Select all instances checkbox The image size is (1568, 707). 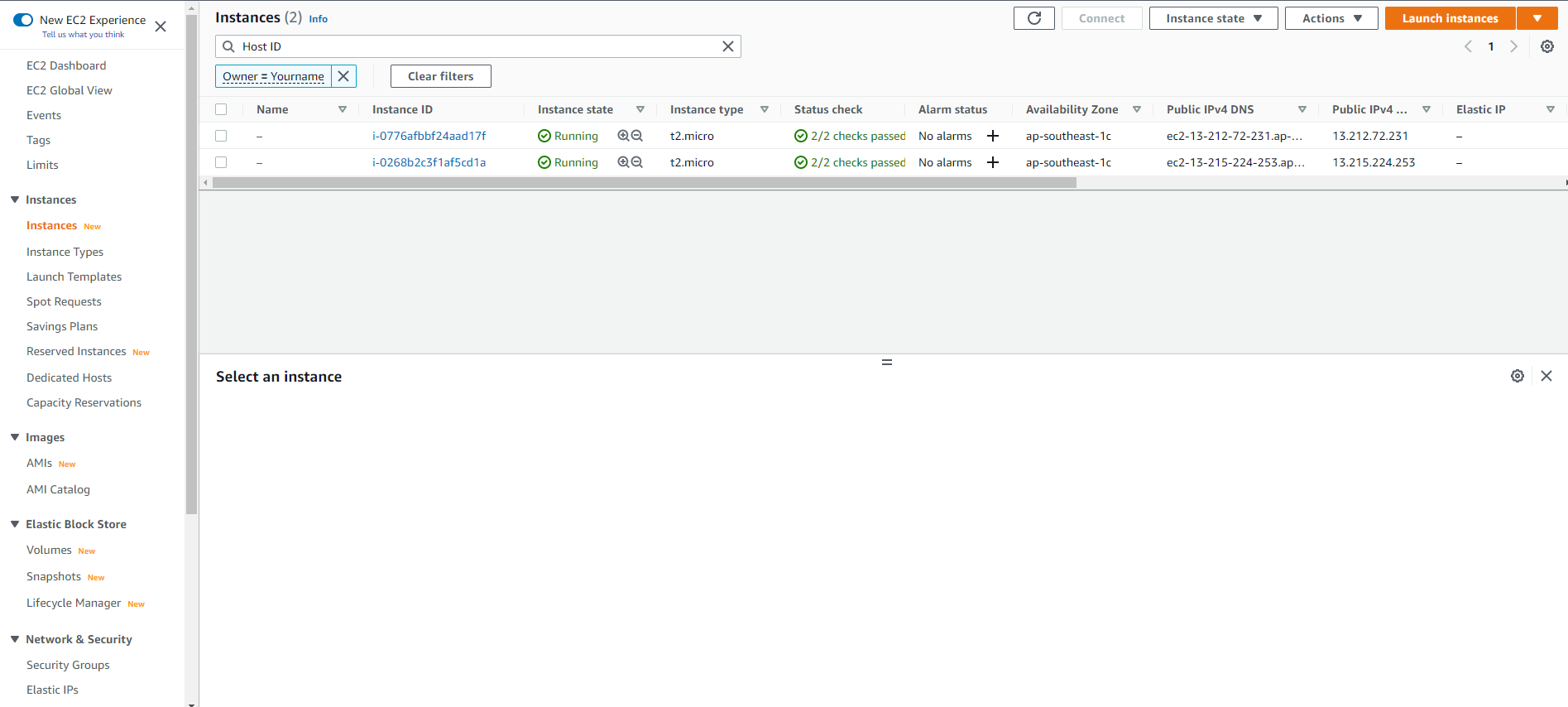[x=221, y=109]
